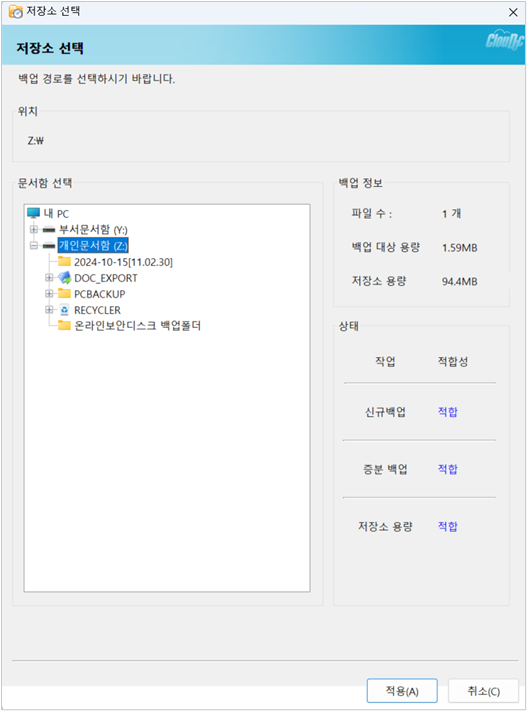
Task: Click the 내 PC computer icon
Action: coord(34,213)
